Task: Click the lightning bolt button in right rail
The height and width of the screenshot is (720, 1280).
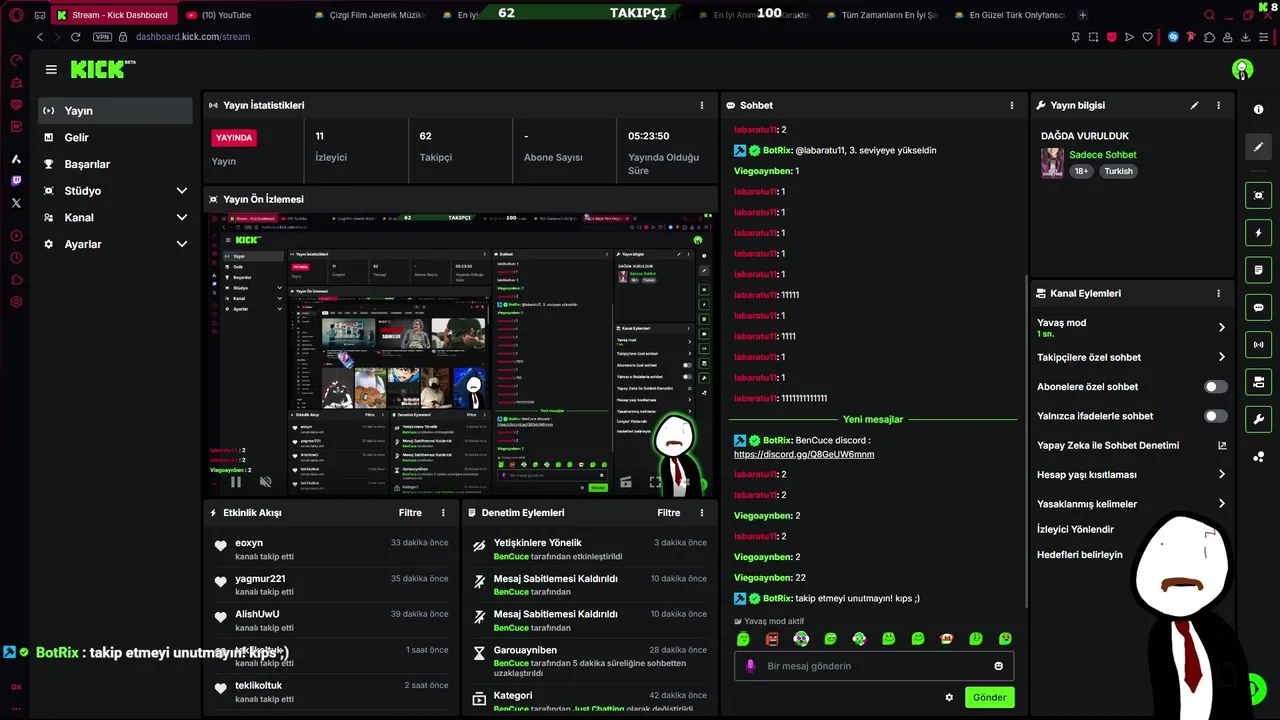Action: click(x=1258, y=233)
